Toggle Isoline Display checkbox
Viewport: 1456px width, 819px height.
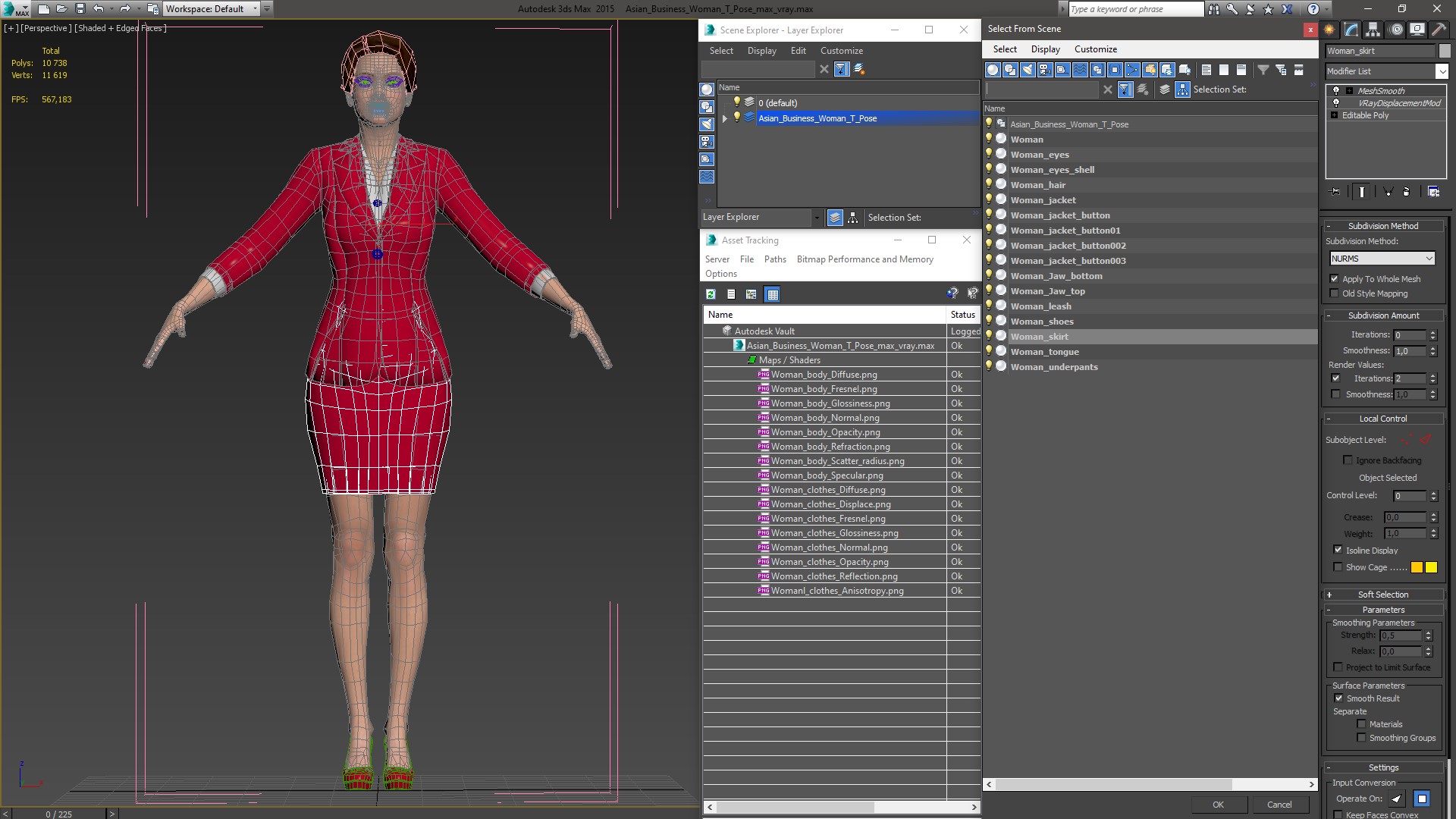[1338, 550]
